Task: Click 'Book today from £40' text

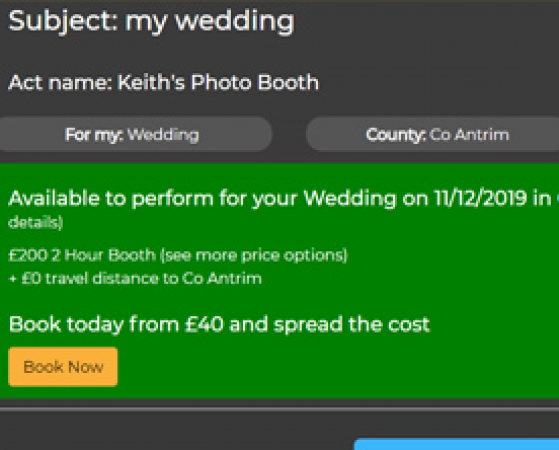Action: [116, 324]
